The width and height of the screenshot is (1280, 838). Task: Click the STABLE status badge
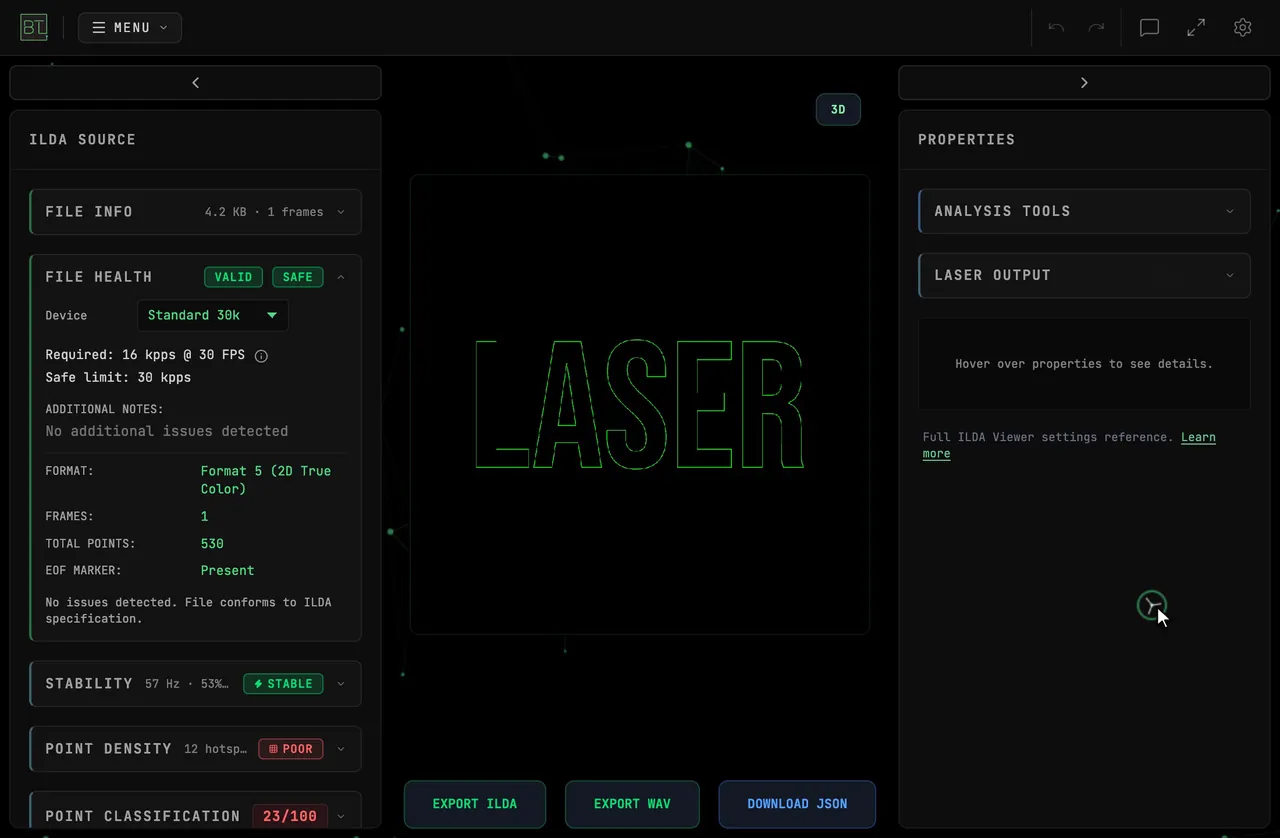tap(283, 684)
